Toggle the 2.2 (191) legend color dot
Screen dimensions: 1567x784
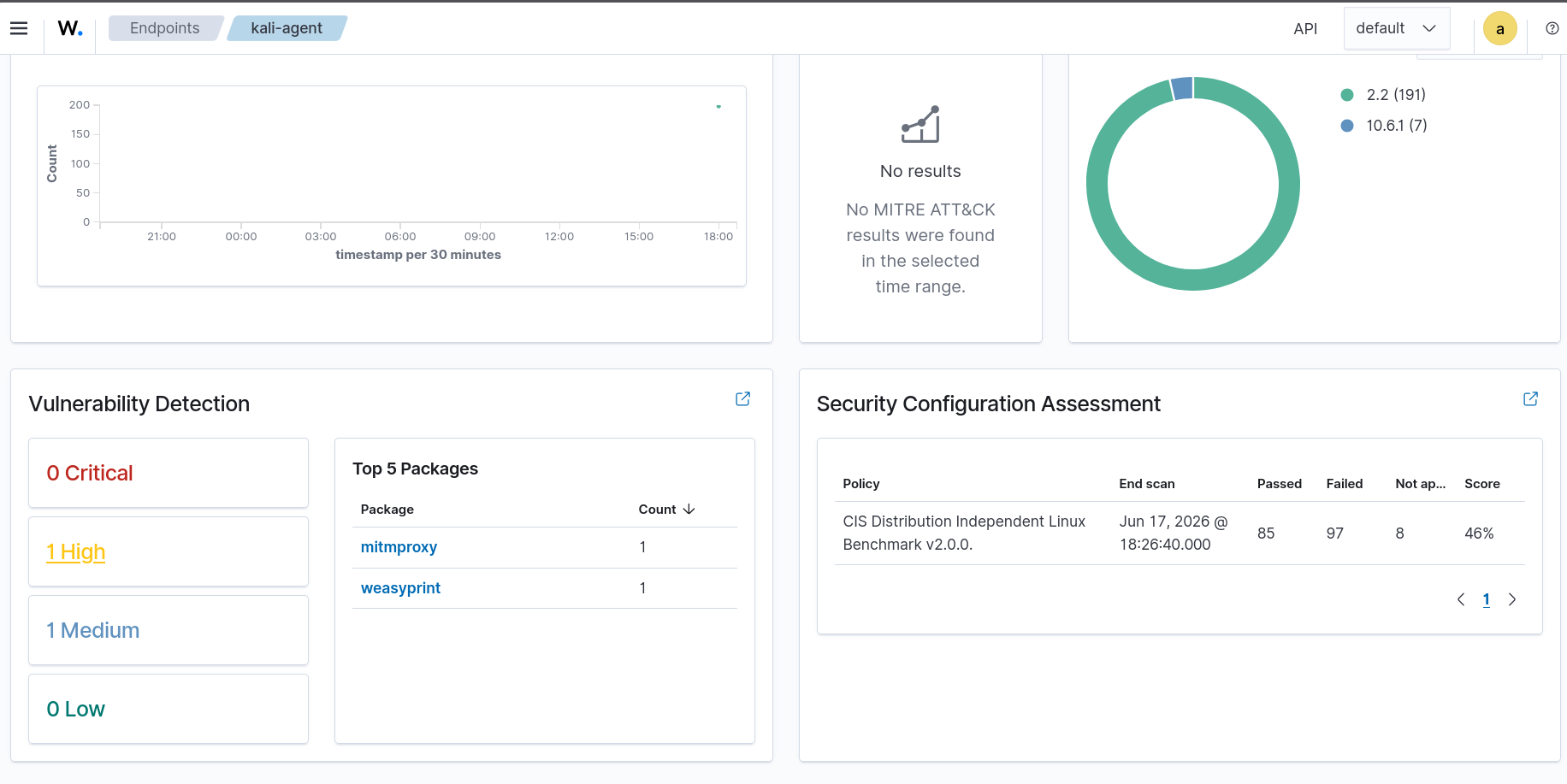[x=1347, y=95]
